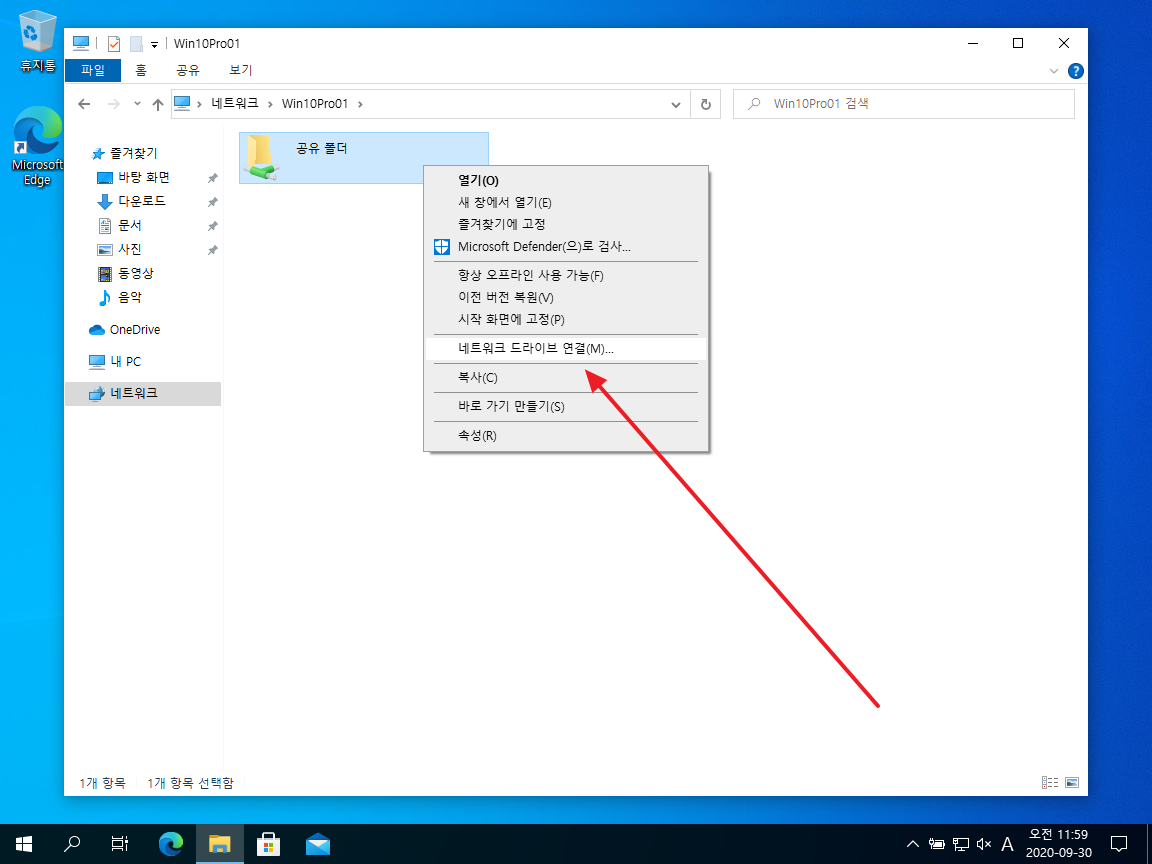1152x864 pixels.
Task: Open the Explorer help question mark icon
Action: tap(1076, 71)
